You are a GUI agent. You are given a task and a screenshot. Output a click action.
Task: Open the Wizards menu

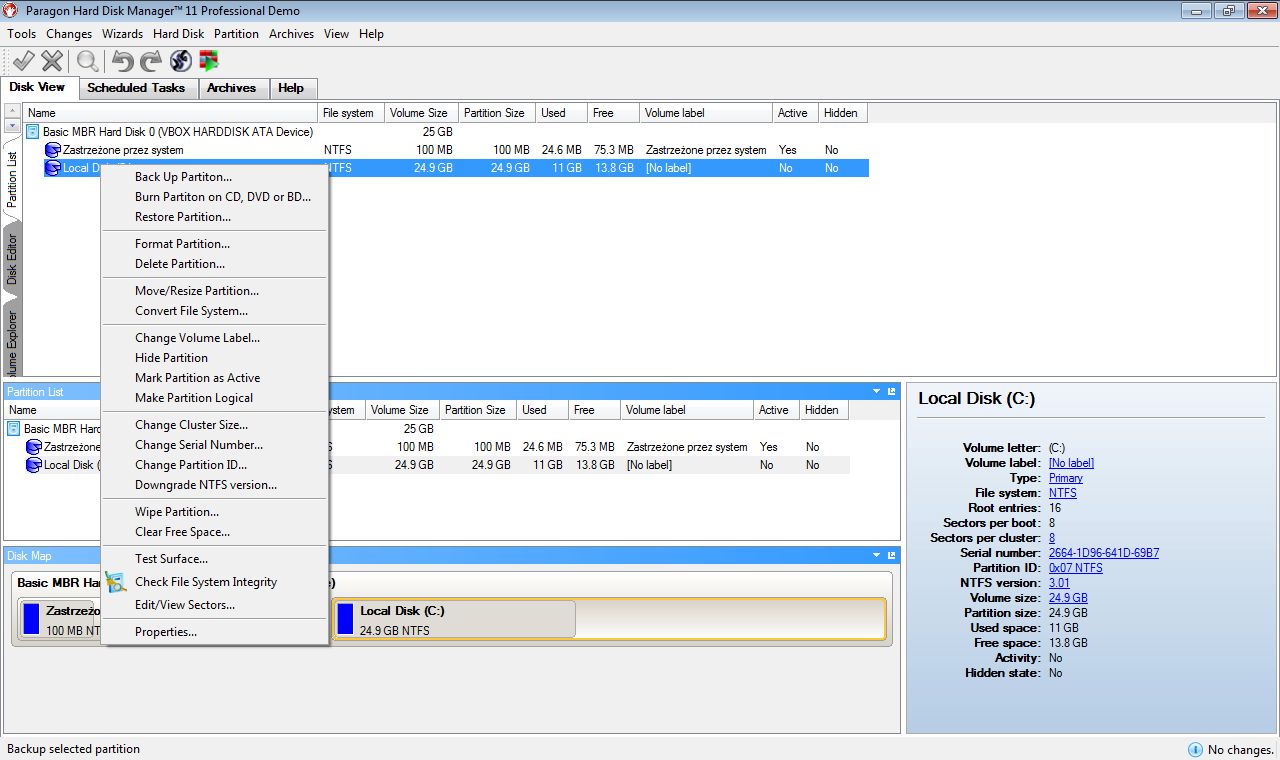(122, 34)
